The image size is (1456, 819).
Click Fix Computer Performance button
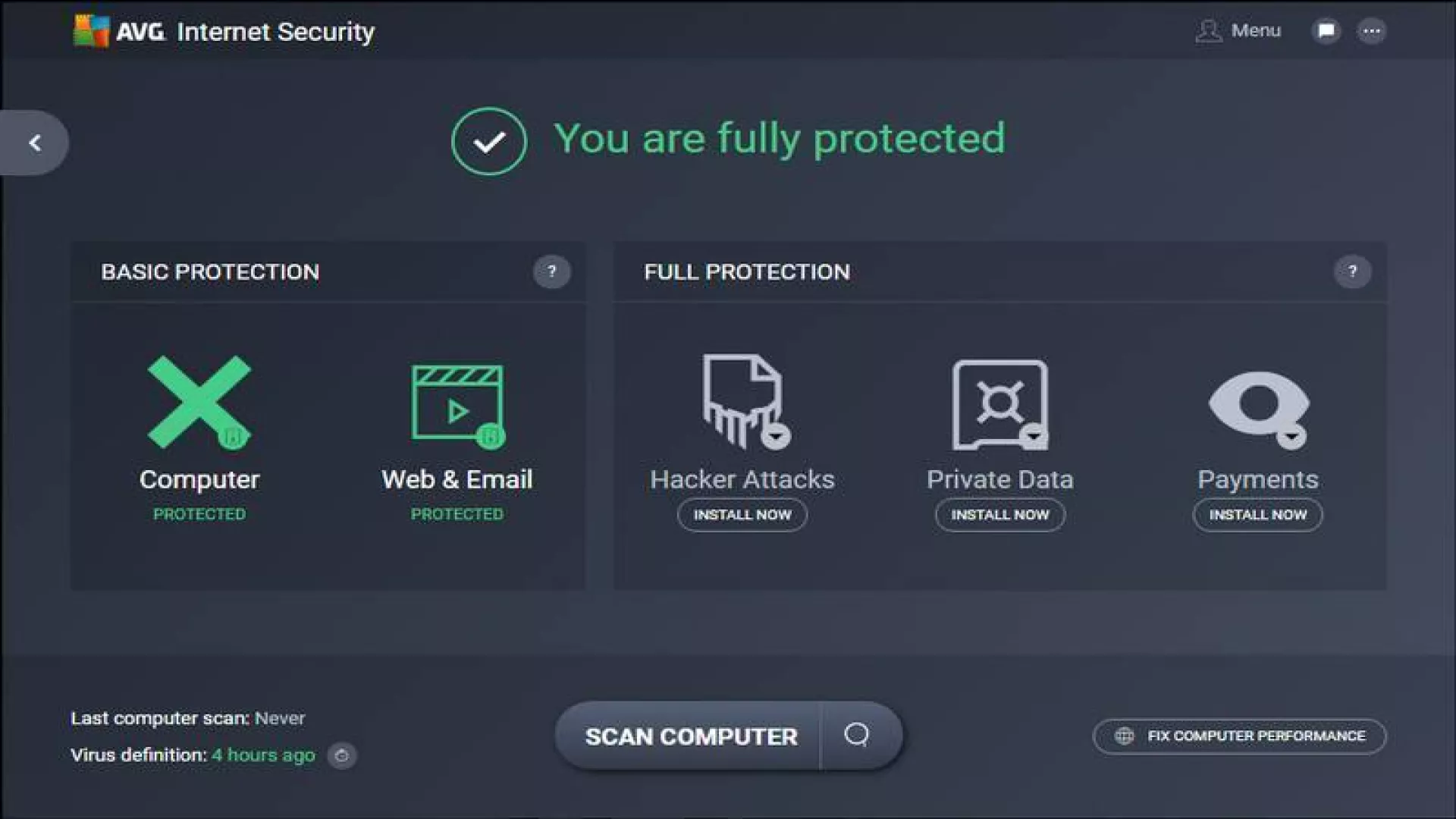point(1239,736)
